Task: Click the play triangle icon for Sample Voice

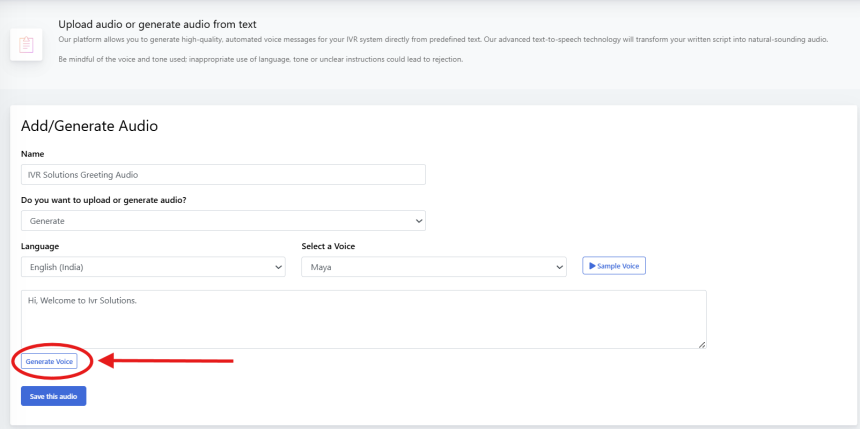Action: pyautogui.click(x=593, y=266)
